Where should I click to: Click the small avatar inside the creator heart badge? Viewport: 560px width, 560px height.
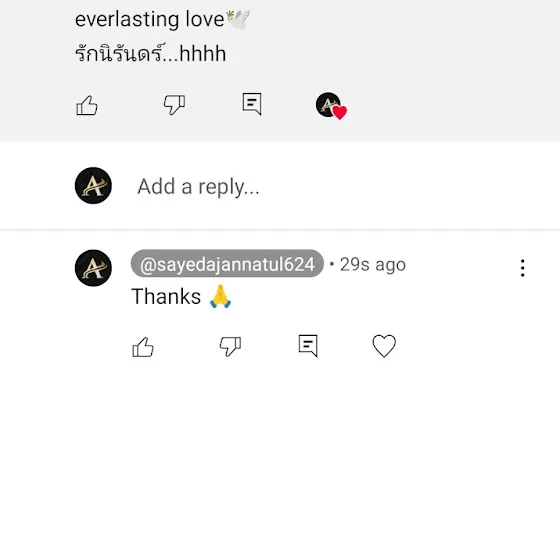point(328,104)
